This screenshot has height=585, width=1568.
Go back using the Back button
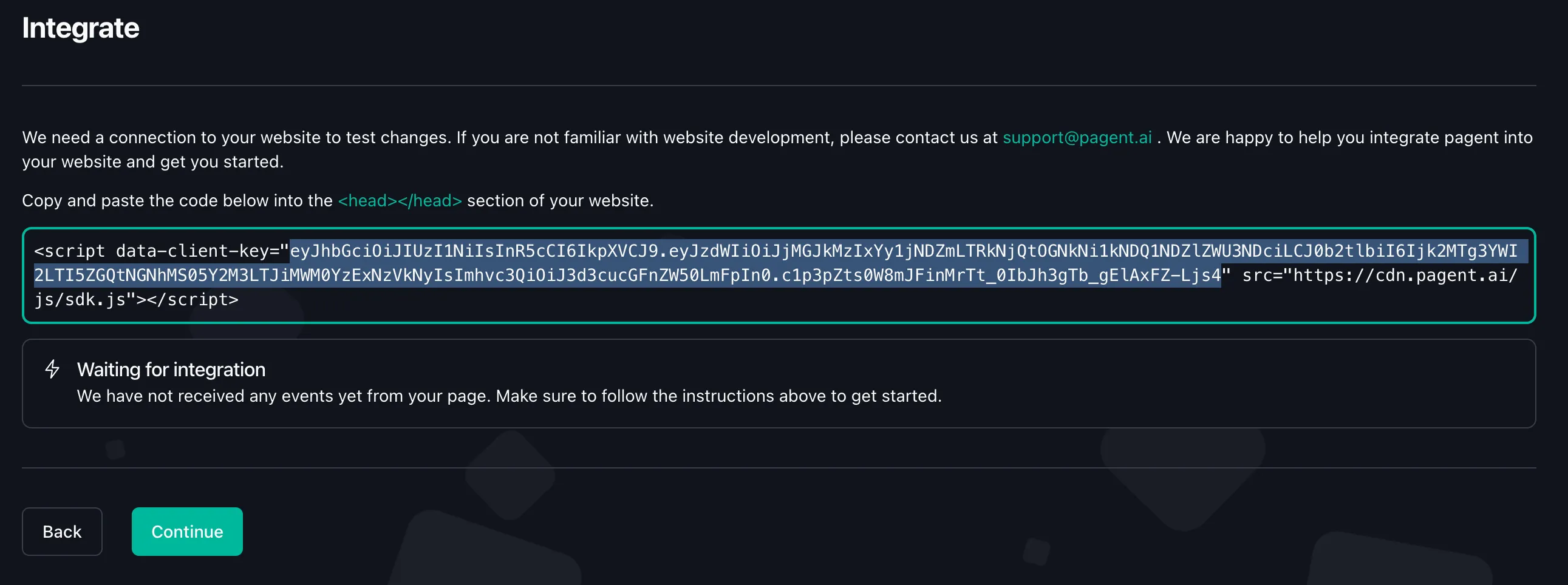[62, 532]
